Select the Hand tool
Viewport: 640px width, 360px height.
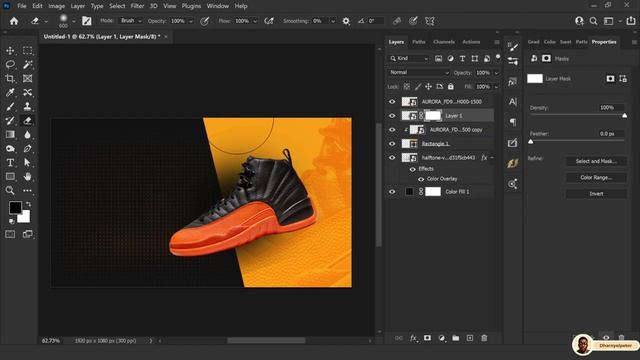(27, 176)
